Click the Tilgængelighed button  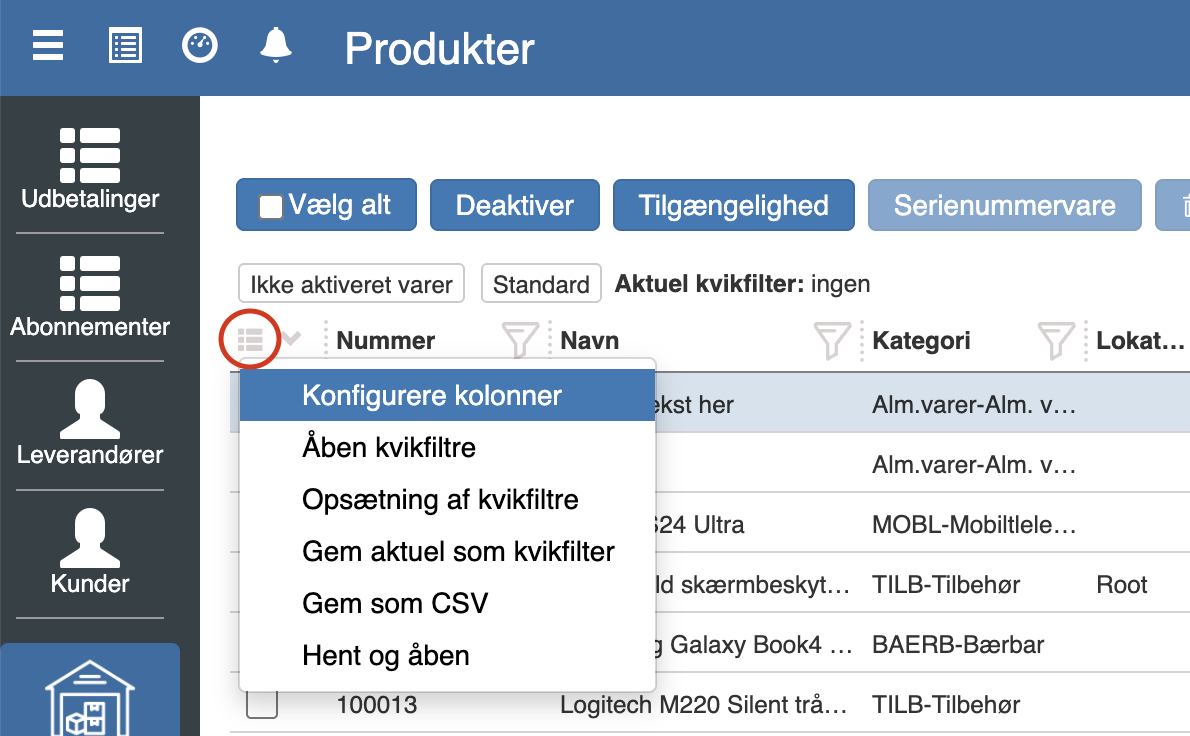(733, 206)
